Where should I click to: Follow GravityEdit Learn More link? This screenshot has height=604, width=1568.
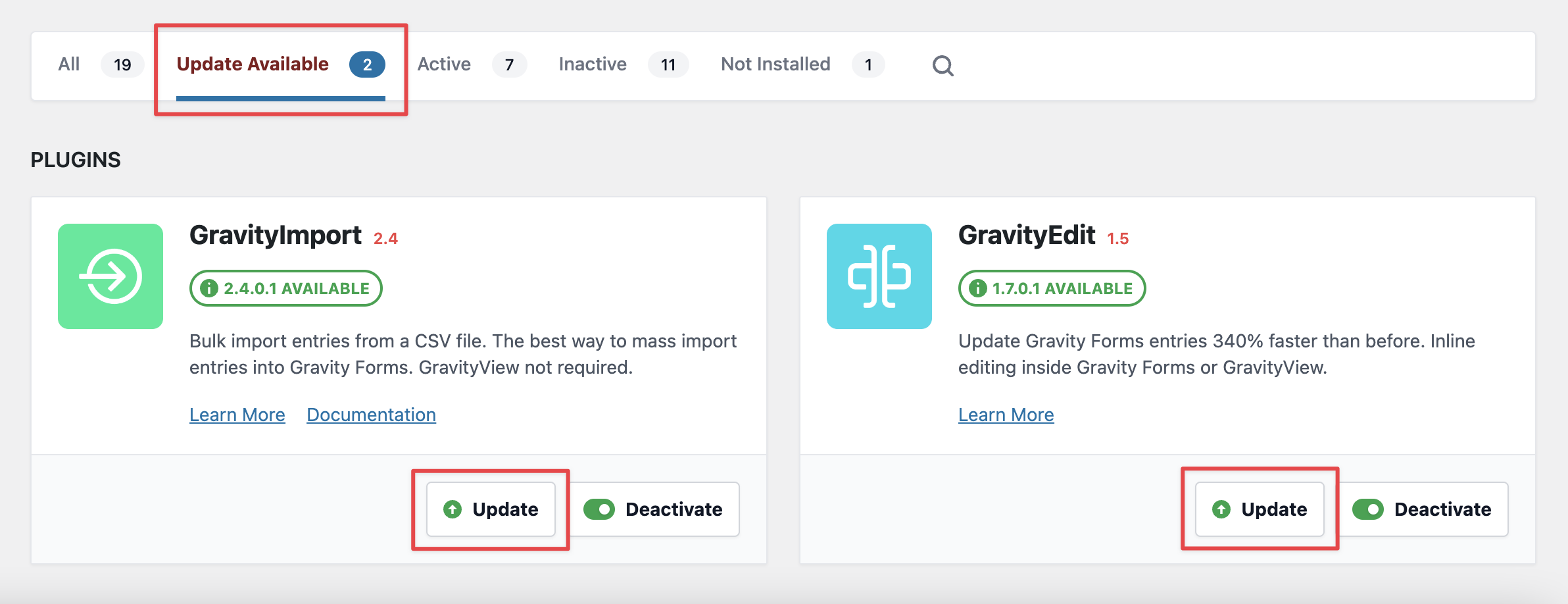coord(1006,415)
